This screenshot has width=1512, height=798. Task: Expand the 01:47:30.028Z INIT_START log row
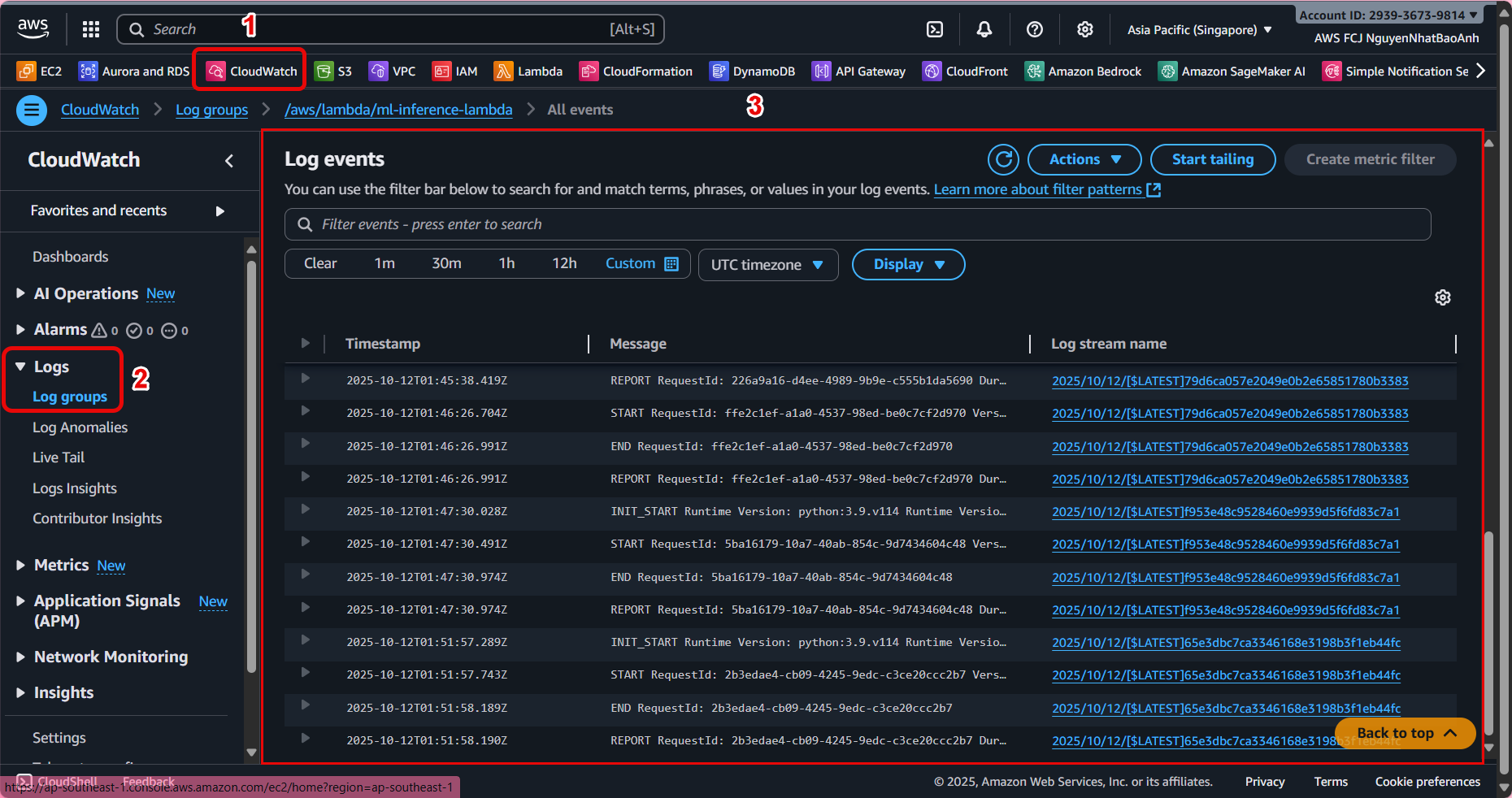point(306,509)
